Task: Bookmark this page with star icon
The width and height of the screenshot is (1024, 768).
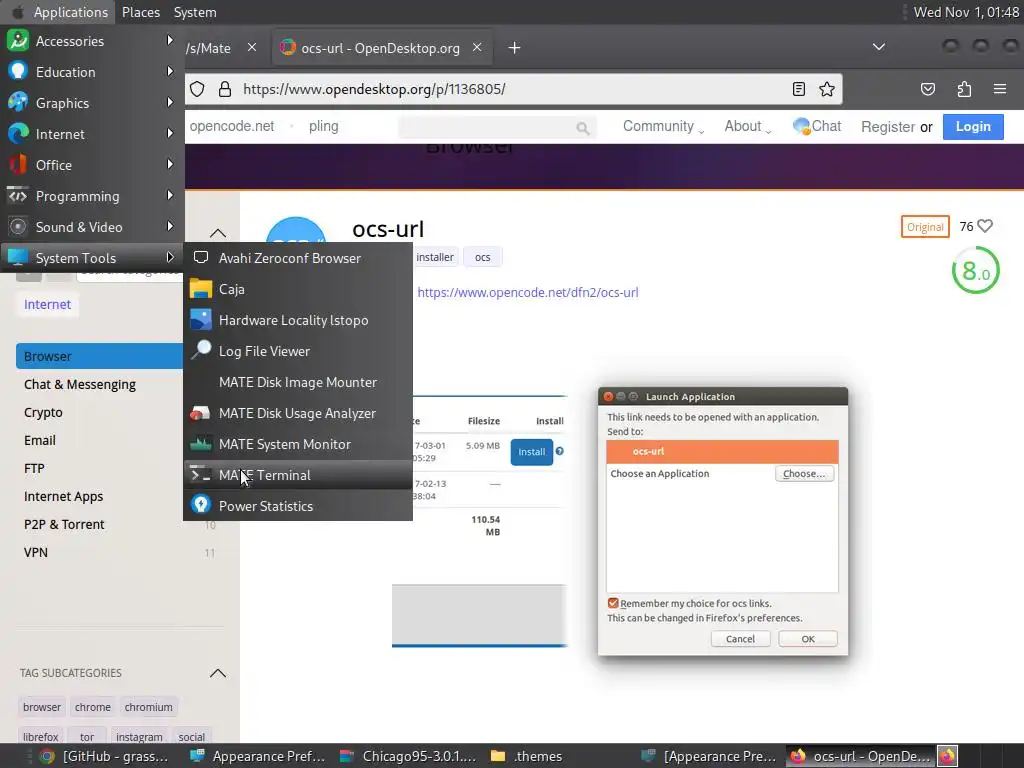Action: (827, 89)
